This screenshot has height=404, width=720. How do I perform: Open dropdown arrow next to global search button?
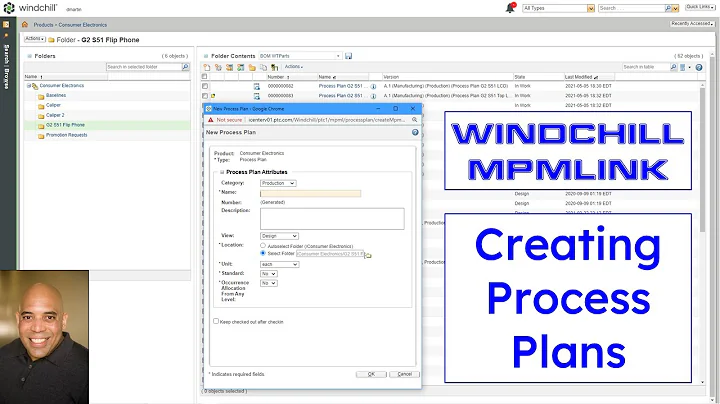point(675,8)
